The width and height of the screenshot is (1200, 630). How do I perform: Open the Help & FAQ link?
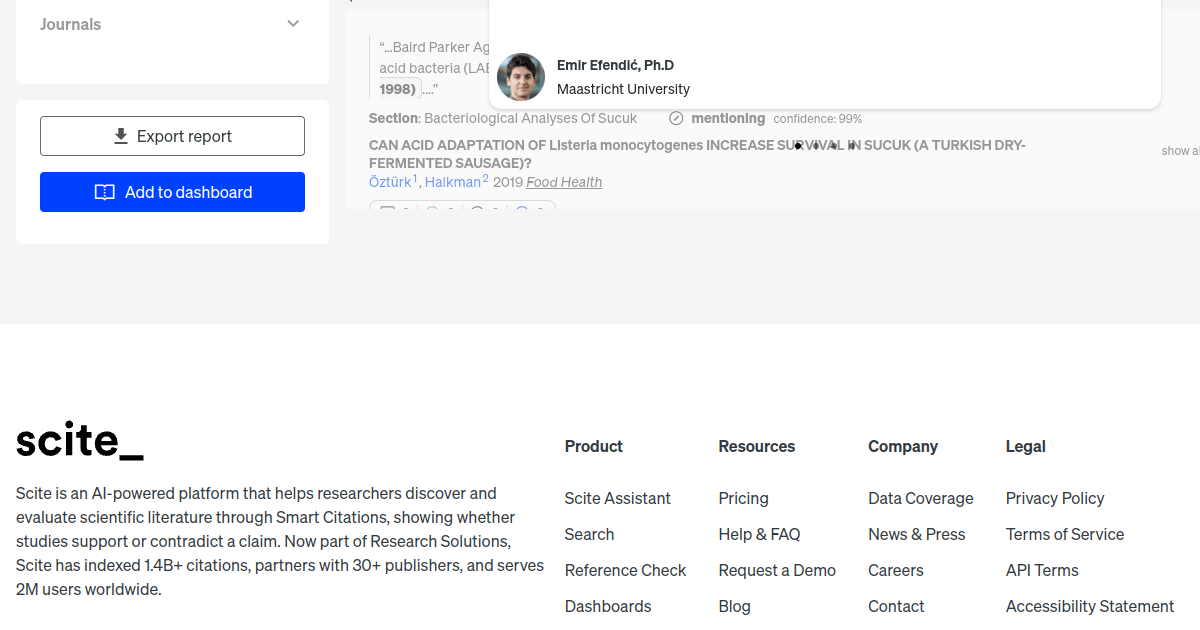coord(759,534)
